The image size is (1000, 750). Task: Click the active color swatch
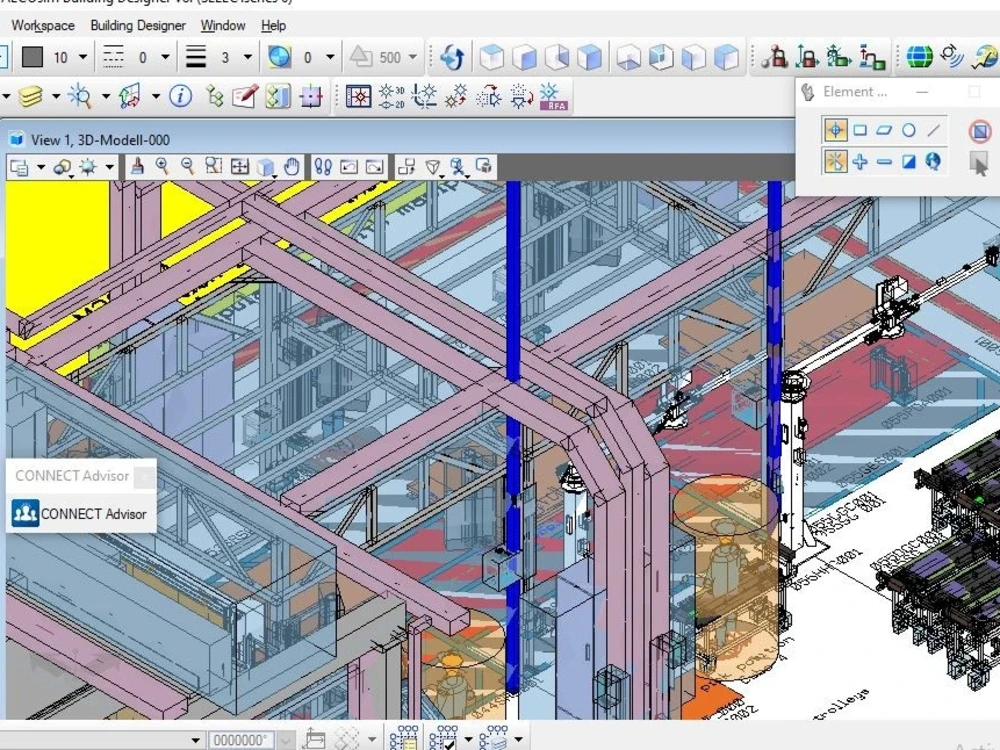point(33,57)
